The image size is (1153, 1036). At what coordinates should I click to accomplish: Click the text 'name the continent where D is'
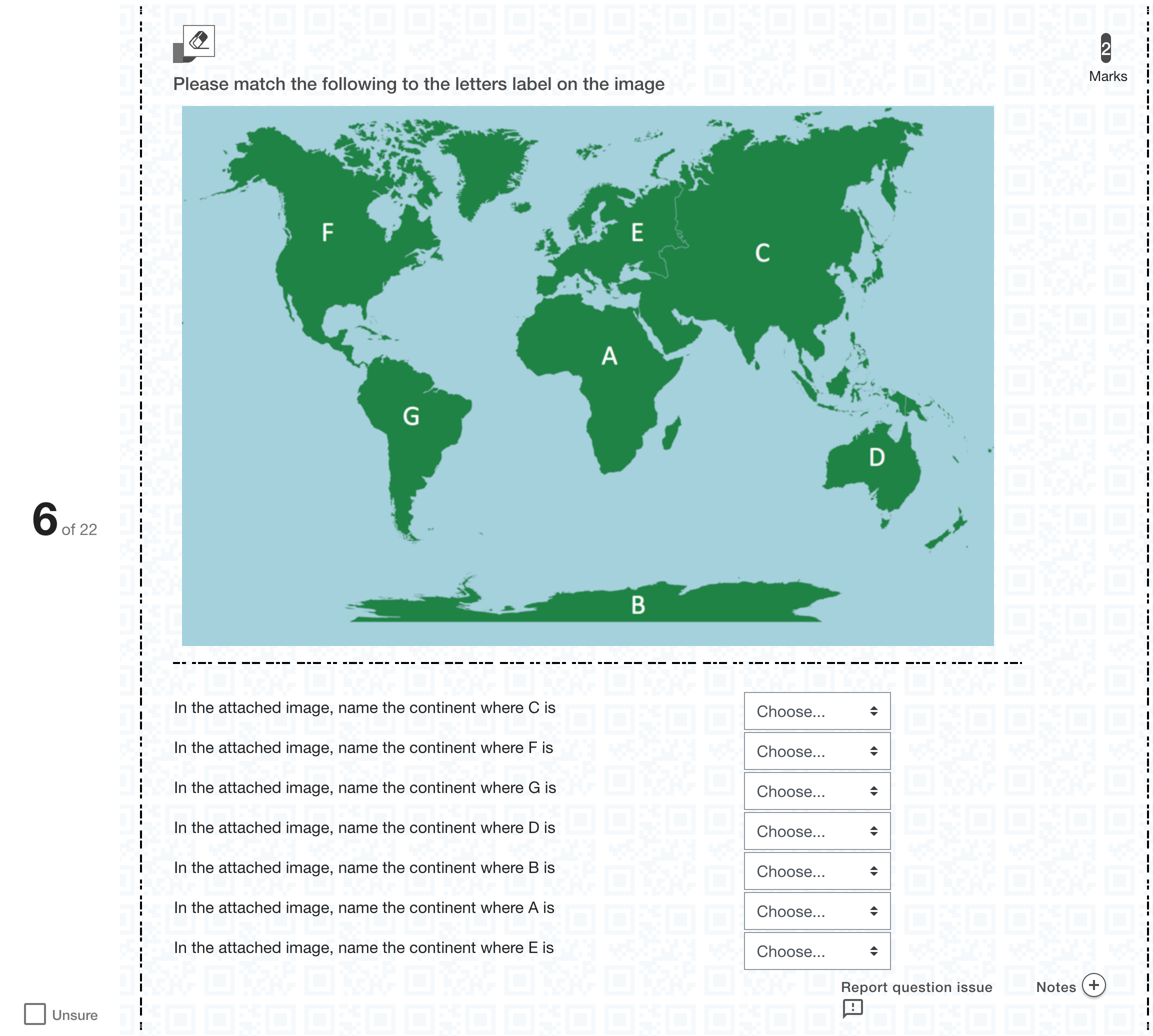pos(446,827)
